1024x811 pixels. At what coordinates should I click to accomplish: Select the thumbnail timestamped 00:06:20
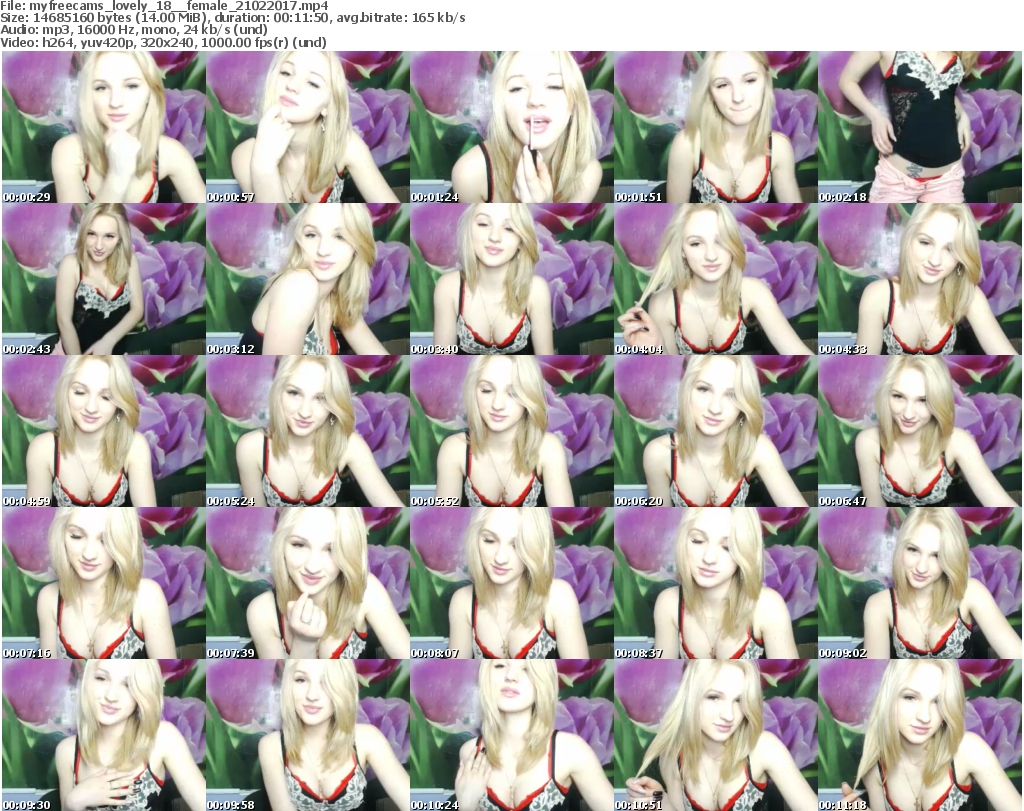pyautogui.click(x=716, y=432)
